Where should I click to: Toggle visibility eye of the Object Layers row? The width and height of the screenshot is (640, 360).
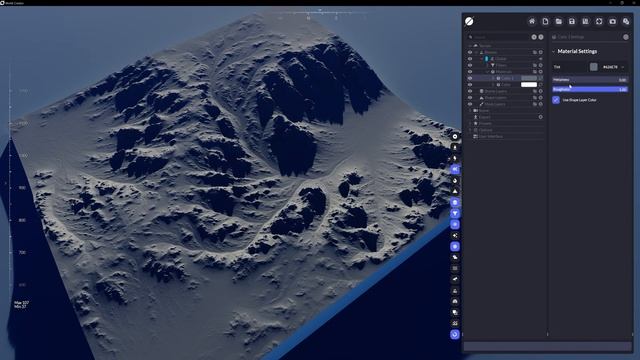point(470,98)
